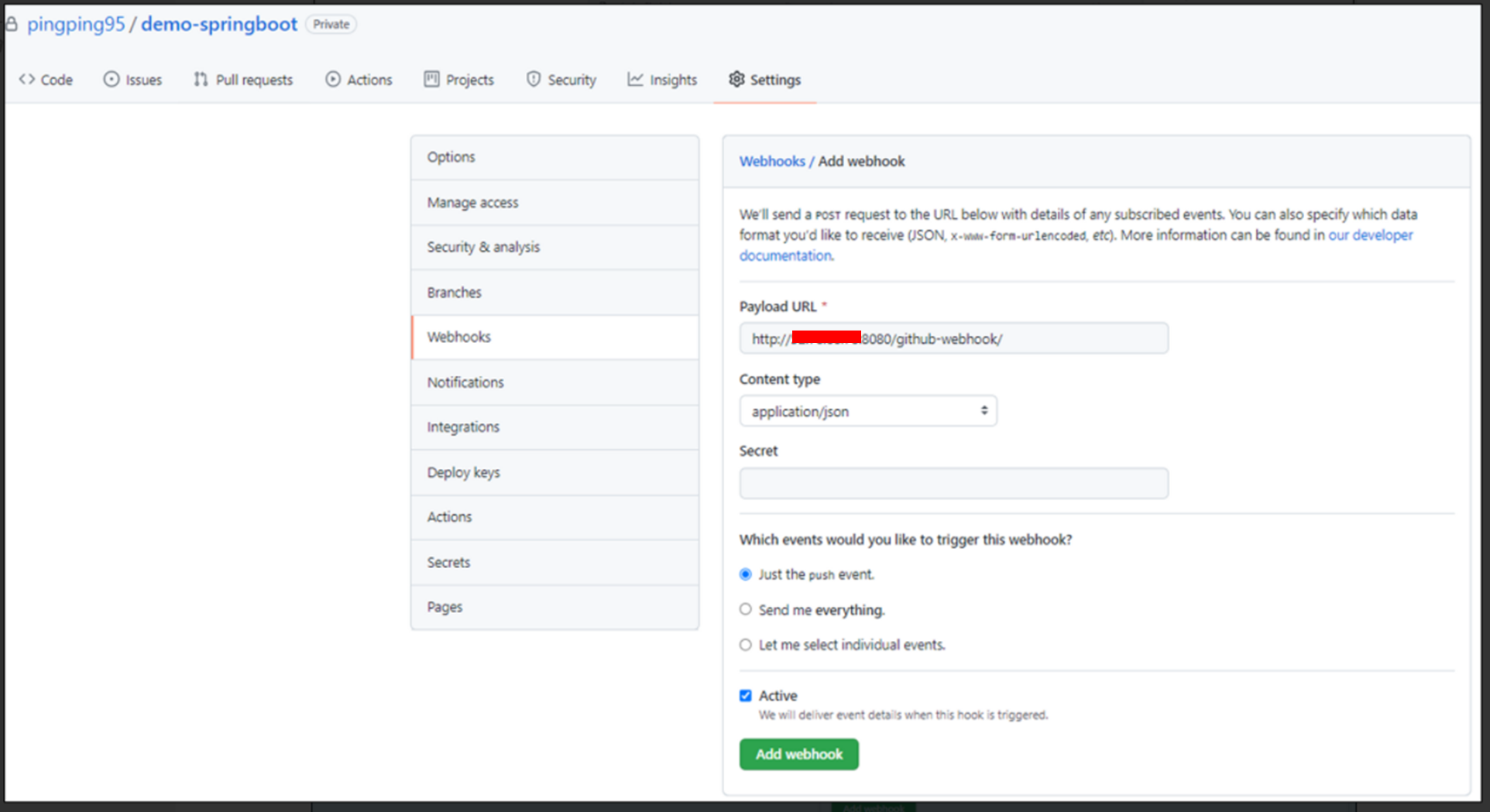The width and height of the screenshot is (1490, 812).
Task: Open Branches in settings sidebar
Action: point(555,293)
